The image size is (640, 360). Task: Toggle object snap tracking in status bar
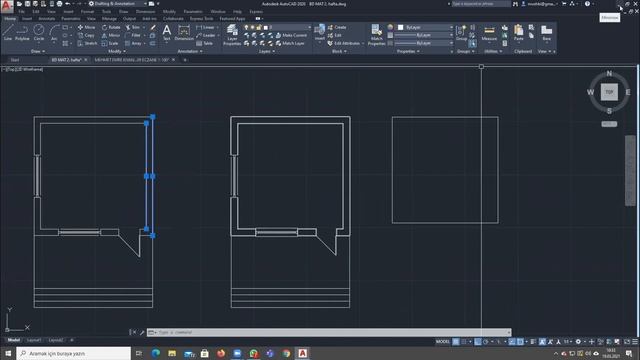pyautogui.click(x=512, y=342)
